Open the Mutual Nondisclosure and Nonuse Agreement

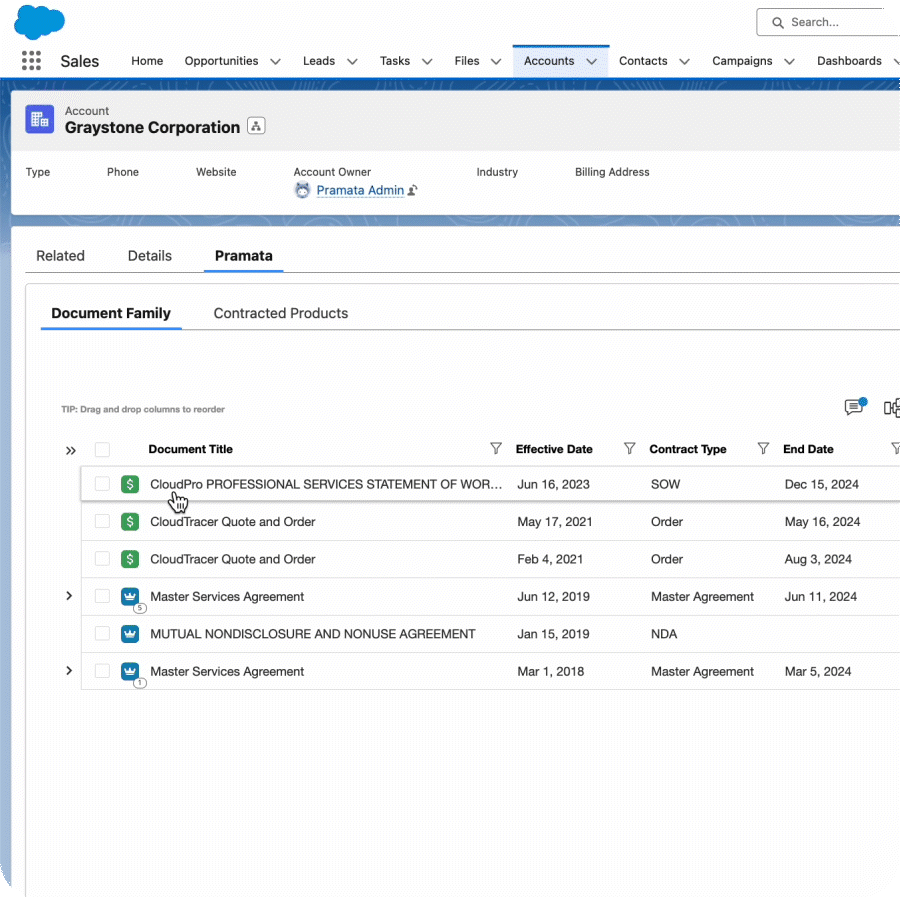(313, 634)
